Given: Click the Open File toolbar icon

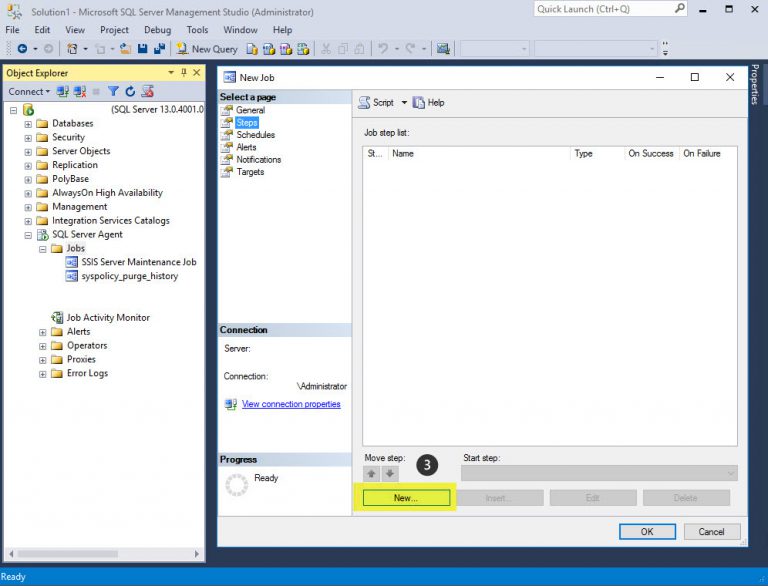Looking at the screenshot, I should pyautogui.click(x=125, y=49).
